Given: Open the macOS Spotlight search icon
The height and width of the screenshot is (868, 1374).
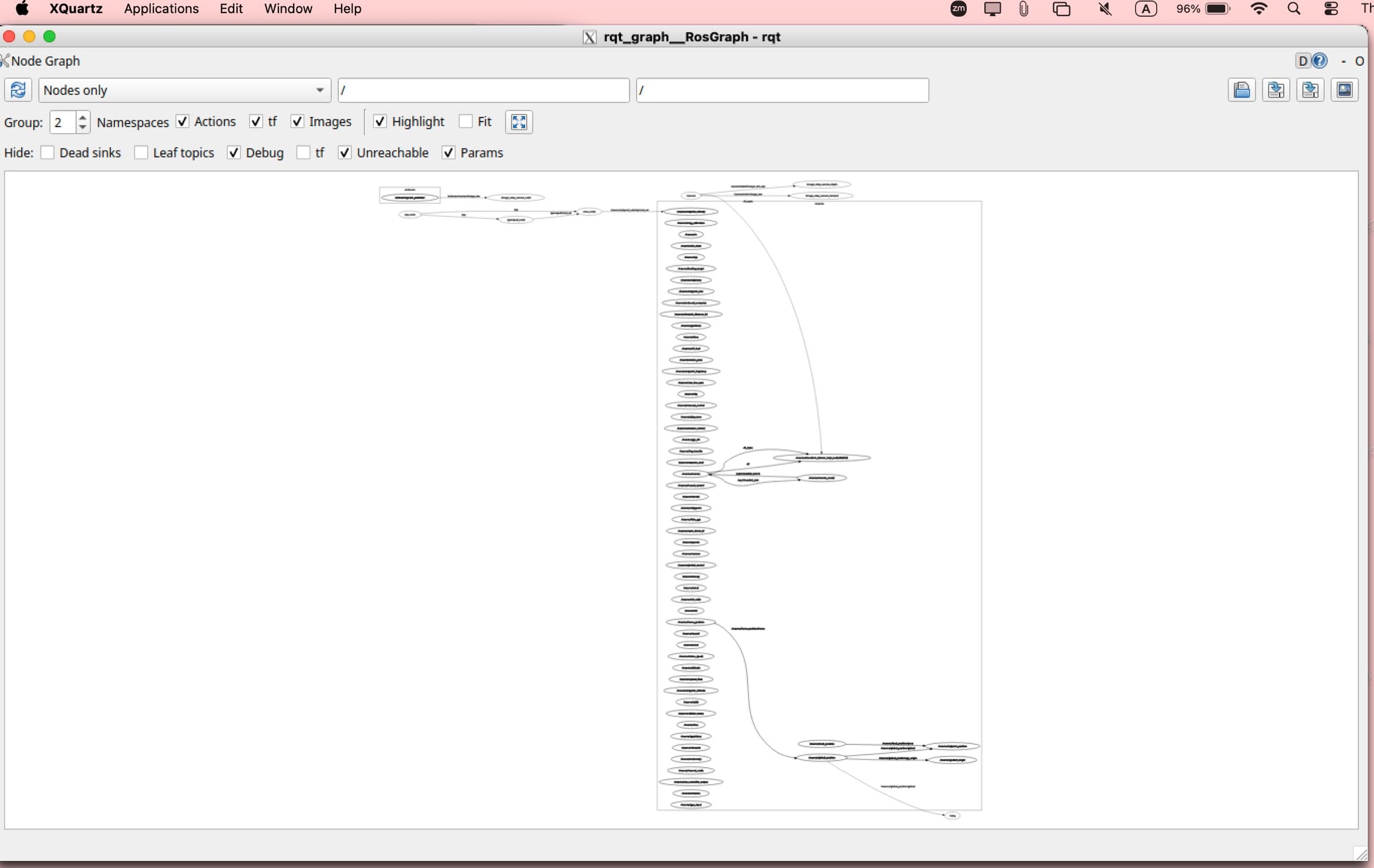Looking at the screenshot, I should [1294, 9].
